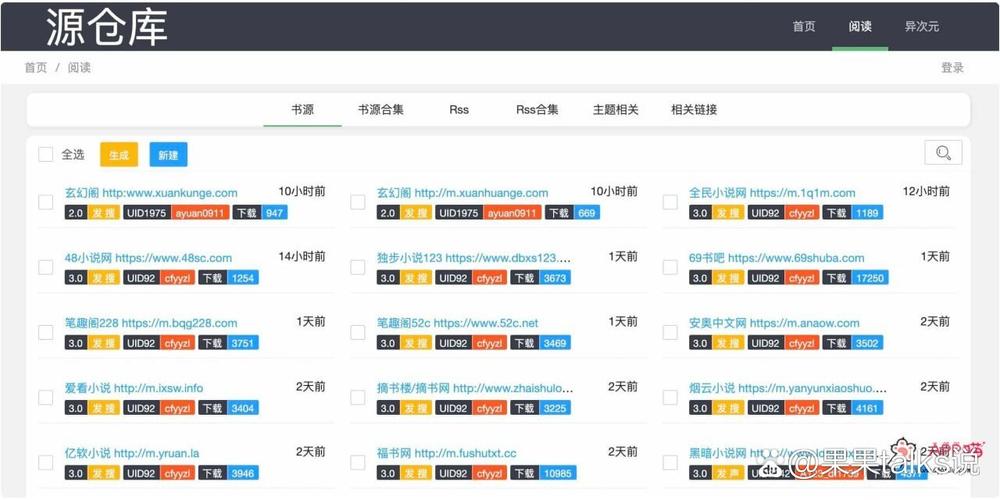Click the 下载 10985 download badge

click(543, 473)
